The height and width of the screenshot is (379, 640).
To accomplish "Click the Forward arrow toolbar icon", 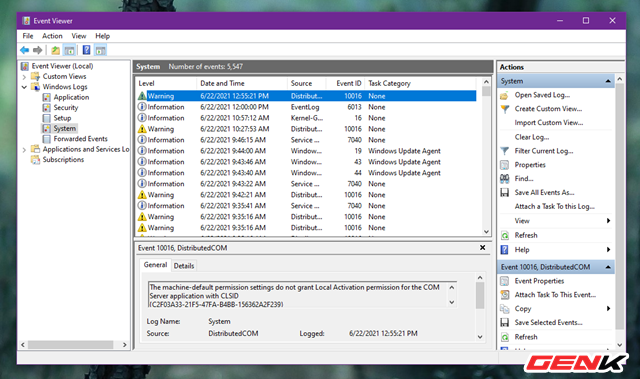I will (38, 50).
